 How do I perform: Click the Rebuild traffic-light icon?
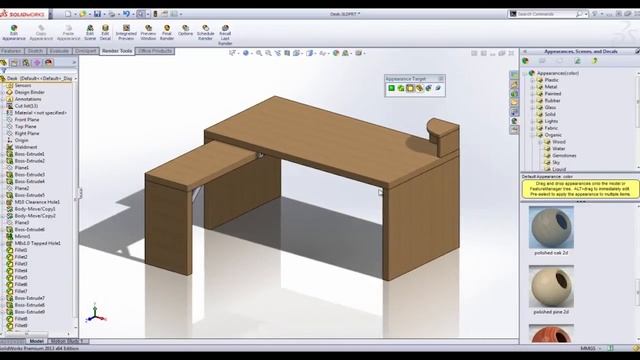tap(155, 14)
